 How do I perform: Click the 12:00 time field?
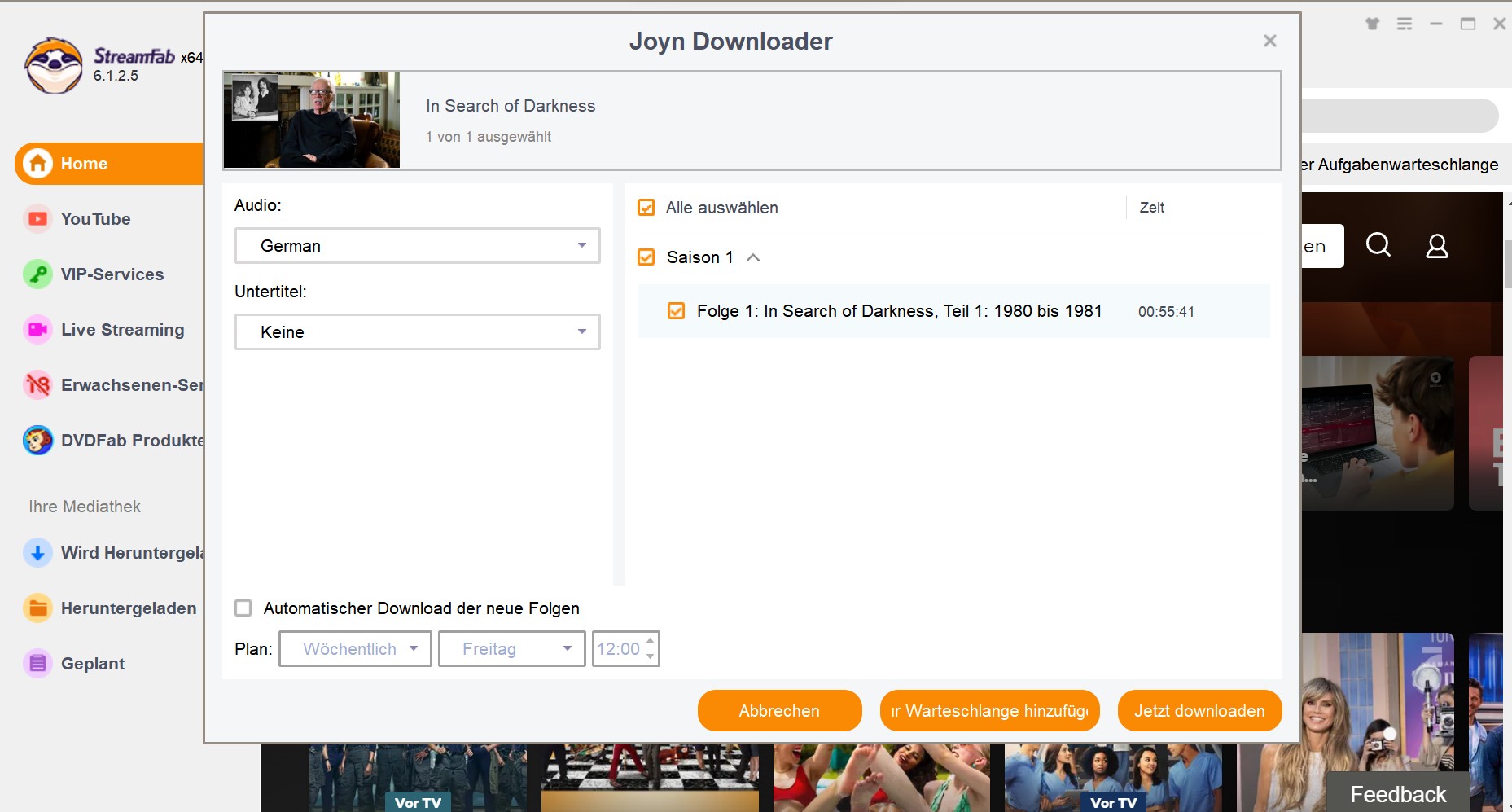click(618, 649)
